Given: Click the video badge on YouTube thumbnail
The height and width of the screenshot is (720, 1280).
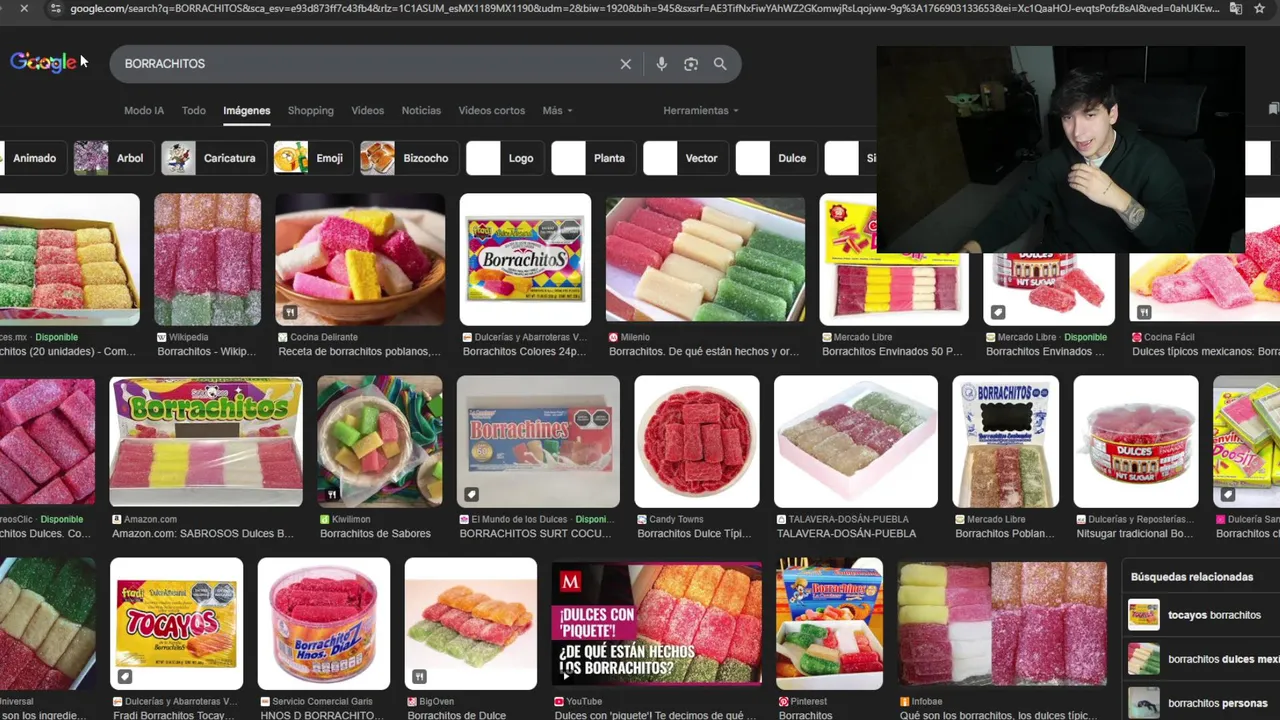Looking at the screenshot, I should [x=565, y=676].
